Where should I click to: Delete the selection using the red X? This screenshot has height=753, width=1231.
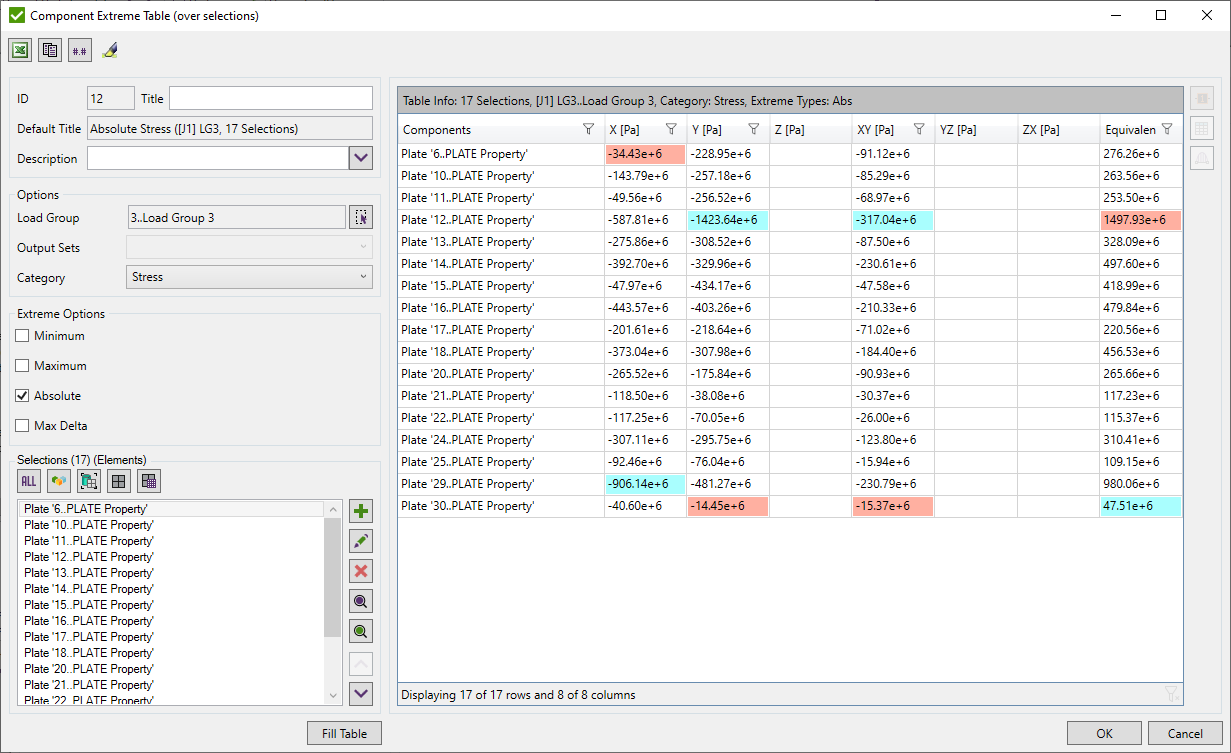point(360,571)
